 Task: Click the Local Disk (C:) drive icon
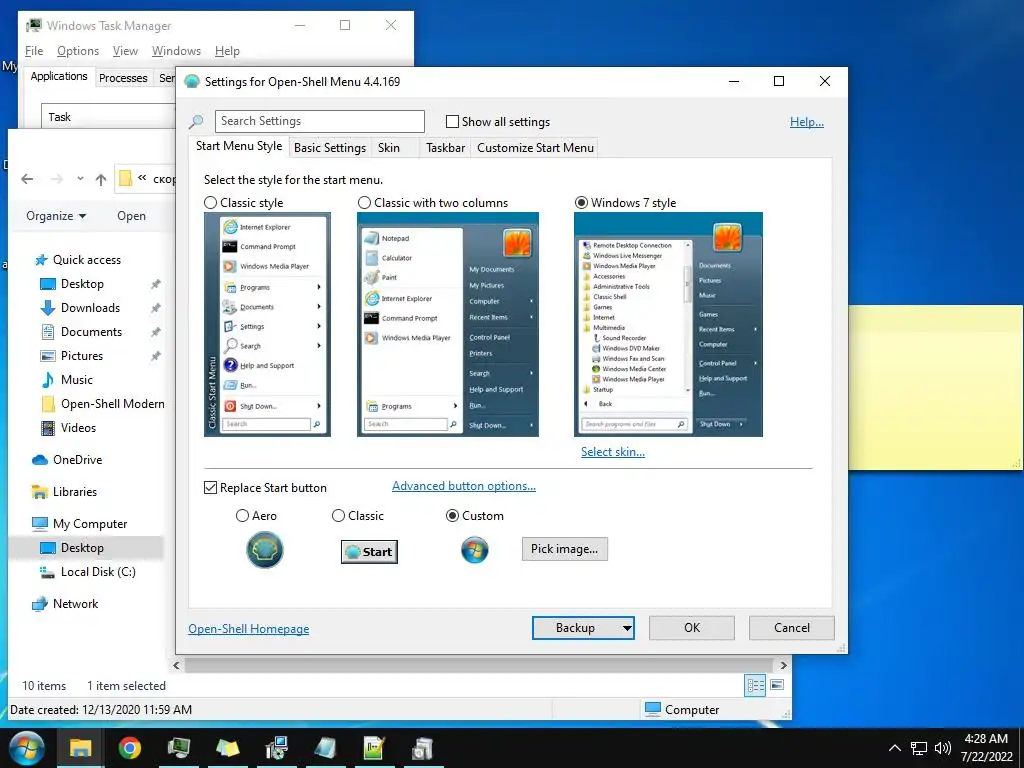(x=48, y=572)
